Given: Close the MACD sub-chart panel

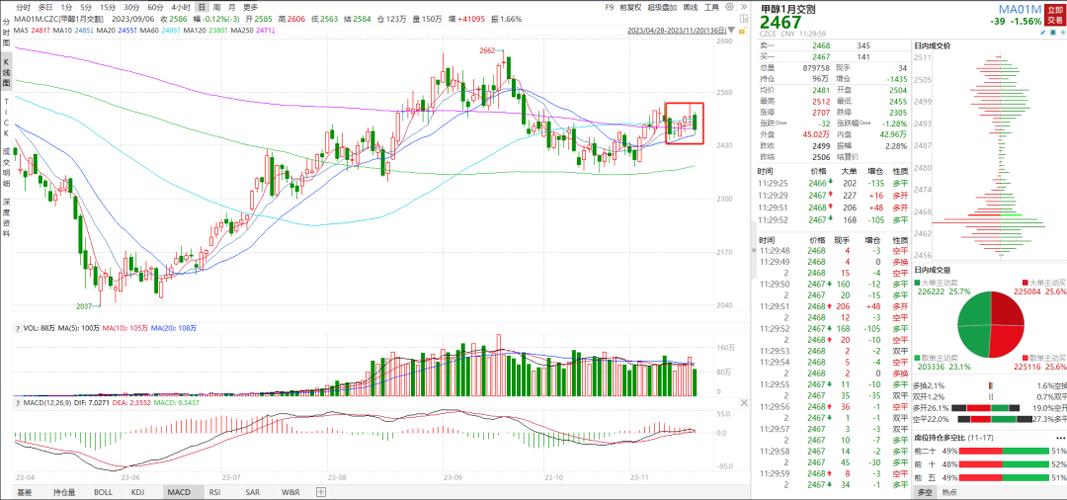Looking at the screenshot, I should (x=742, y=401).
